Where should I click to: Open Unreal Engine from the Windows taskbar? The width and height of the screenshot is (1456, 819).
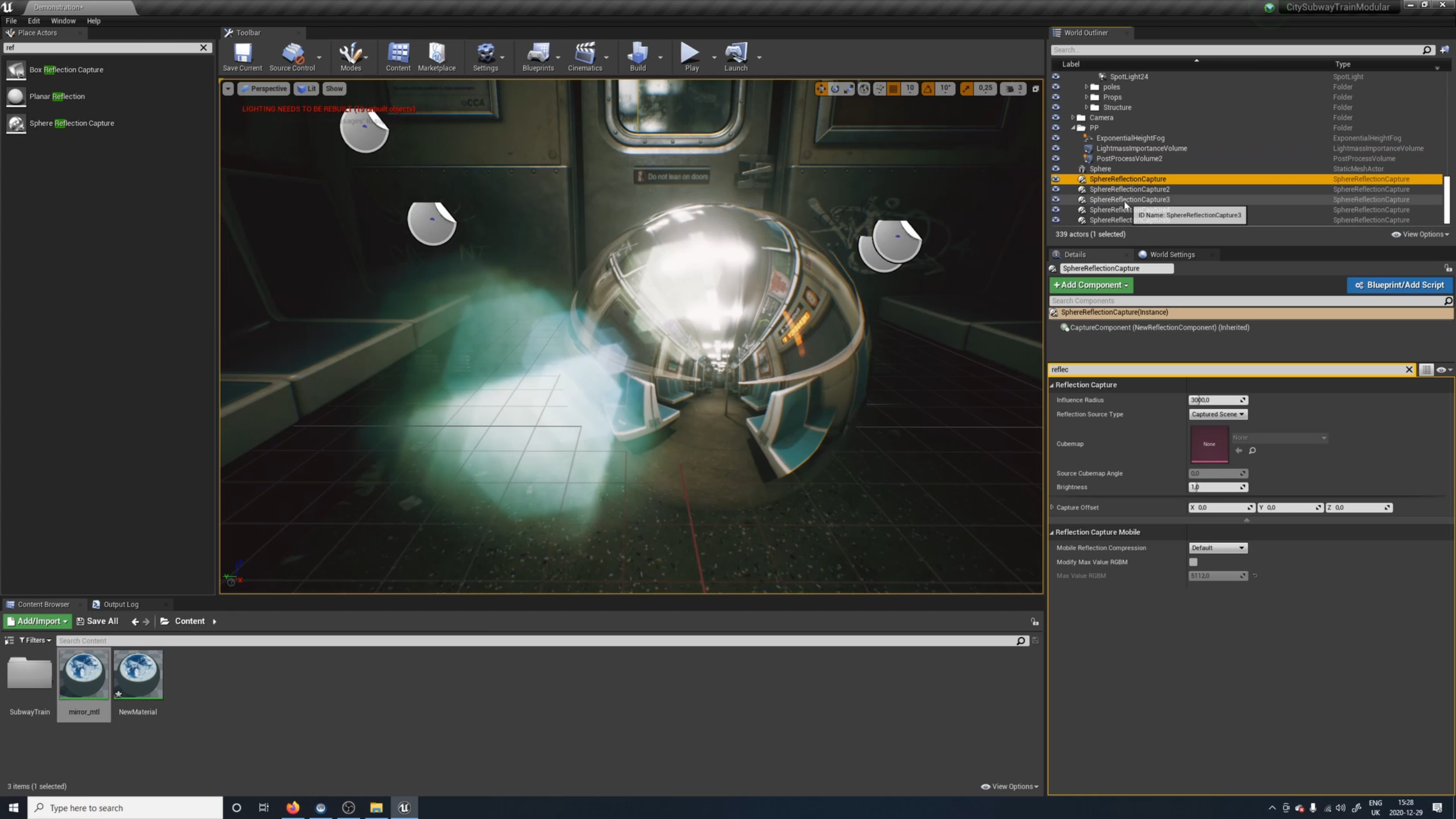[x=404, y=807]
